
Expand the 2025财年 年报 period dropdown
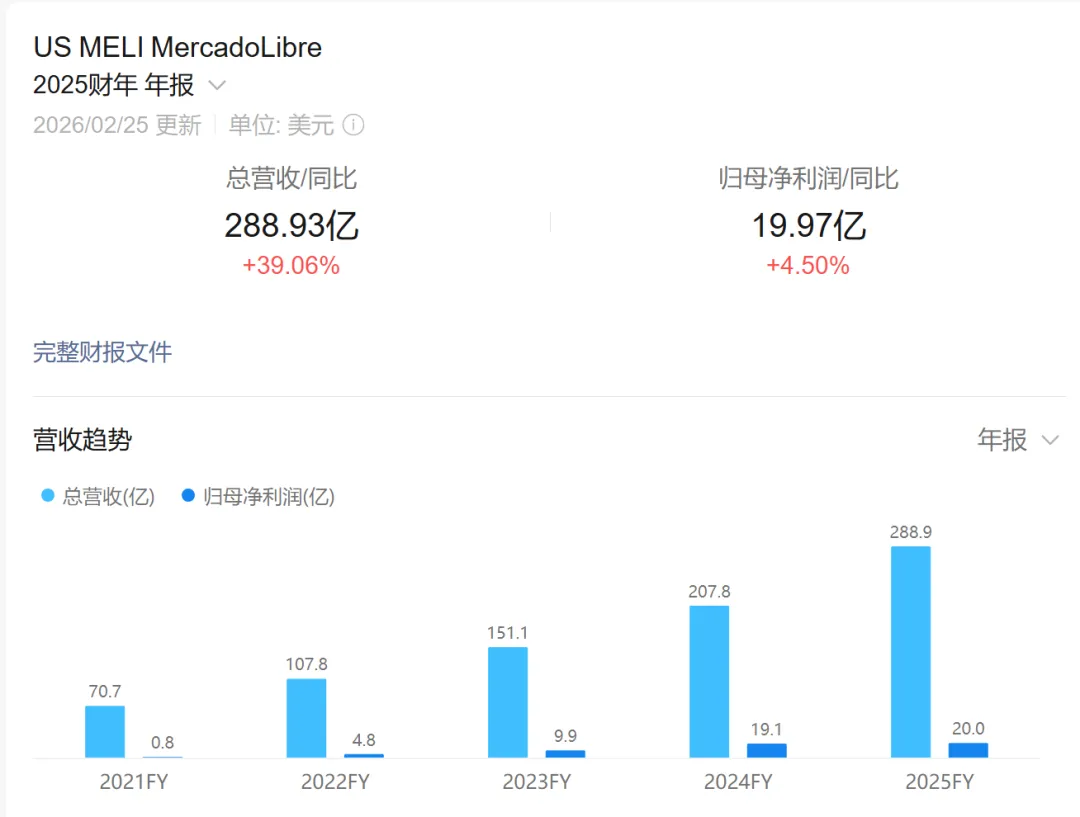pos(217,86)
